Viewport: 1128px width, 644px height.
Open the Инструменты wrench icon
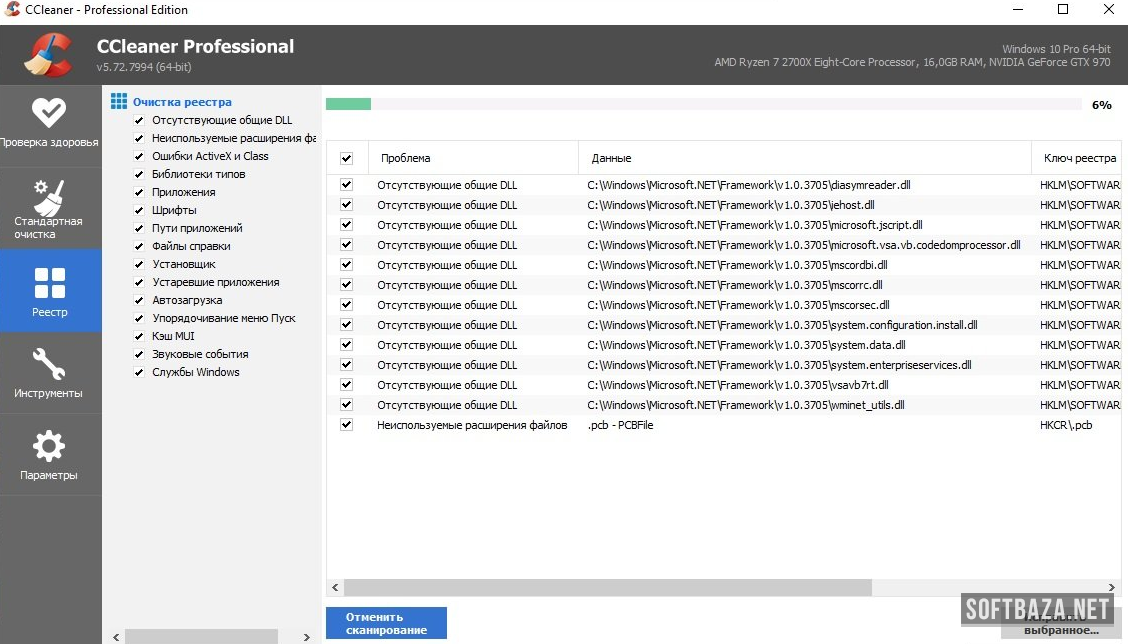[x=48, y=363]
